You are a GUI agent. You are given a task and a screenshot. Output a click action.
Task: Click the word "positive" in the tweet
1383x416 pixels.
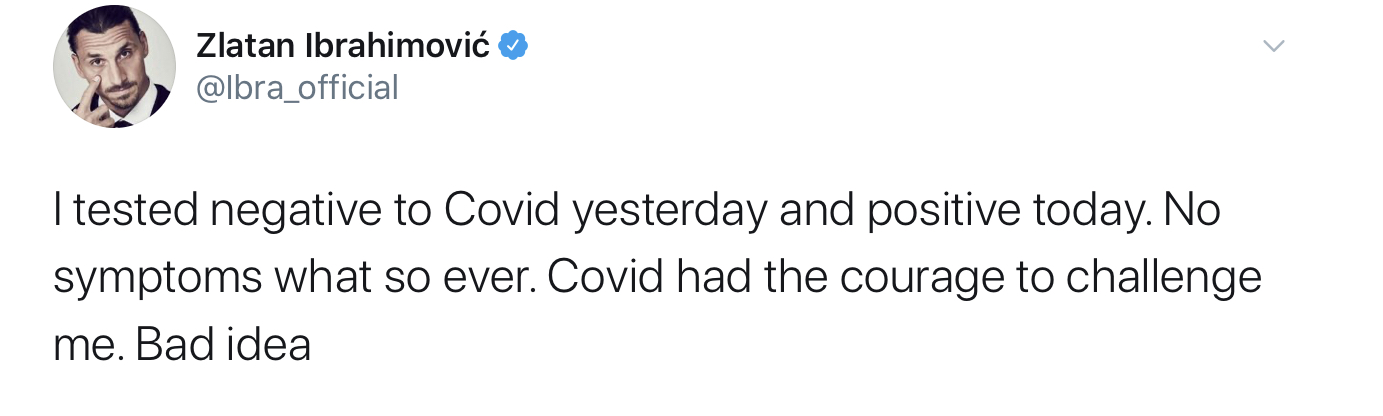934,212
